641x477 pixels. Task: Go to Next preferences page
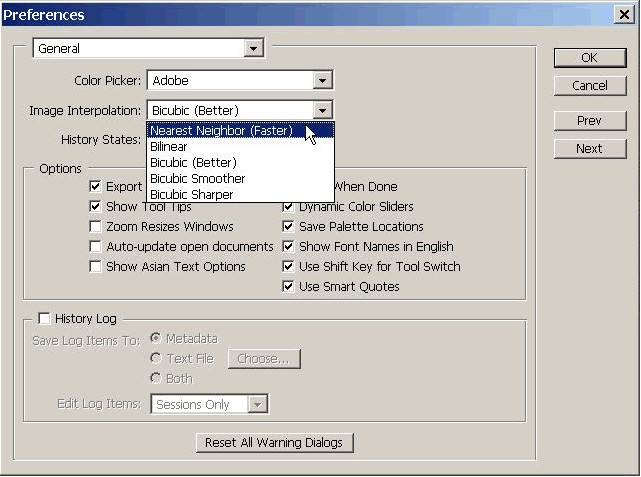tap(589, 148)
